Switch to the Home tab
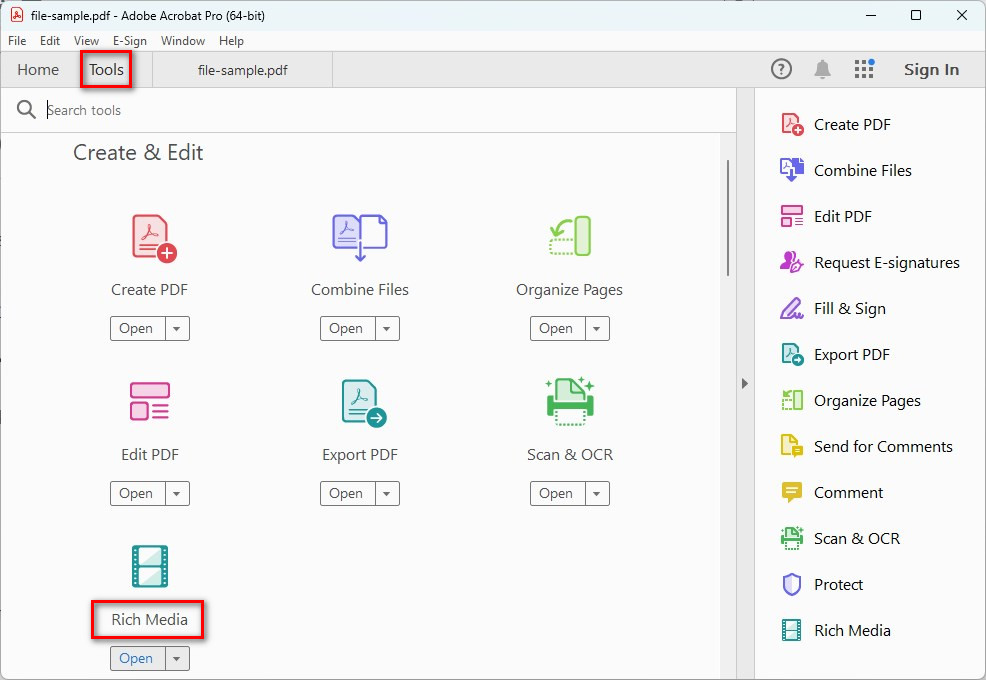The image size is (986, 680). point(38,70)
